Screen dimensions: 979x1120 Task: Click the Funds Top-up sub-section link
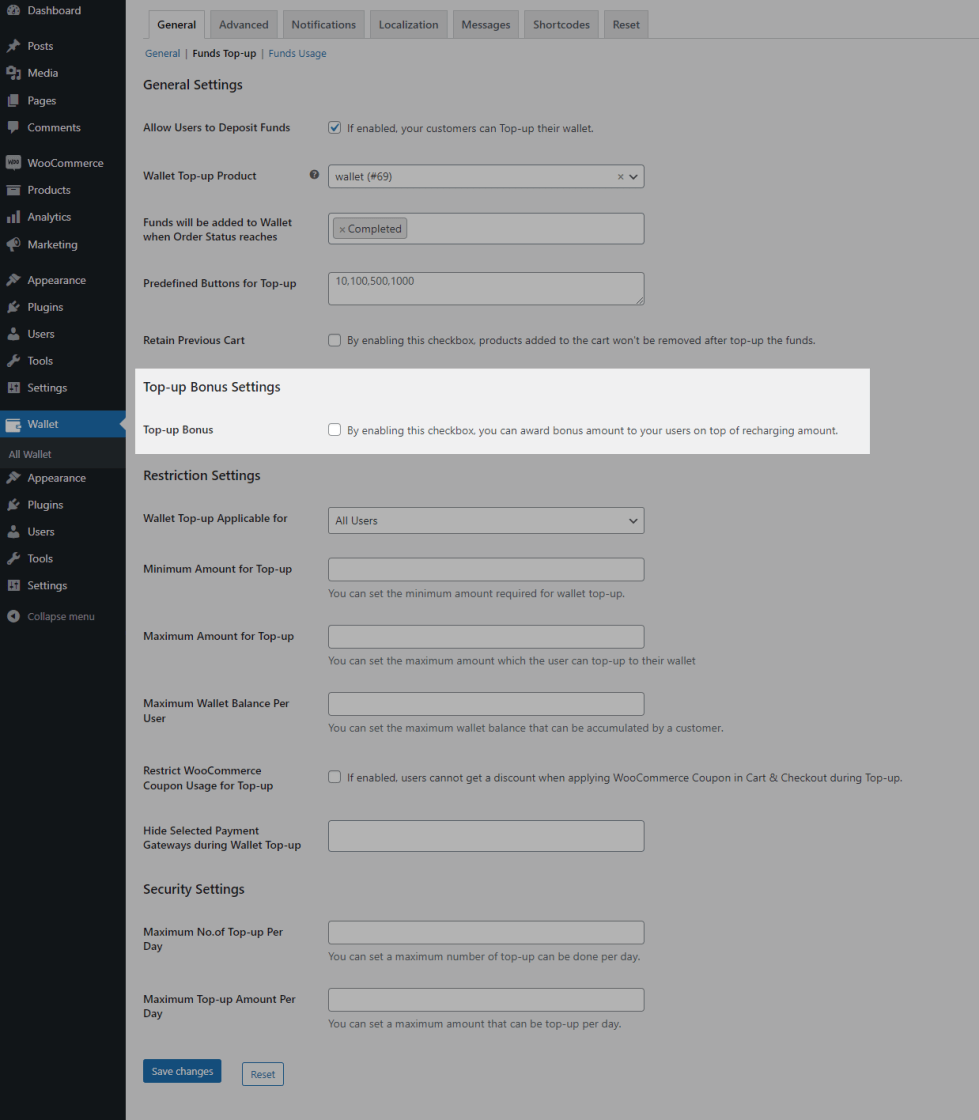coord(224,54)
